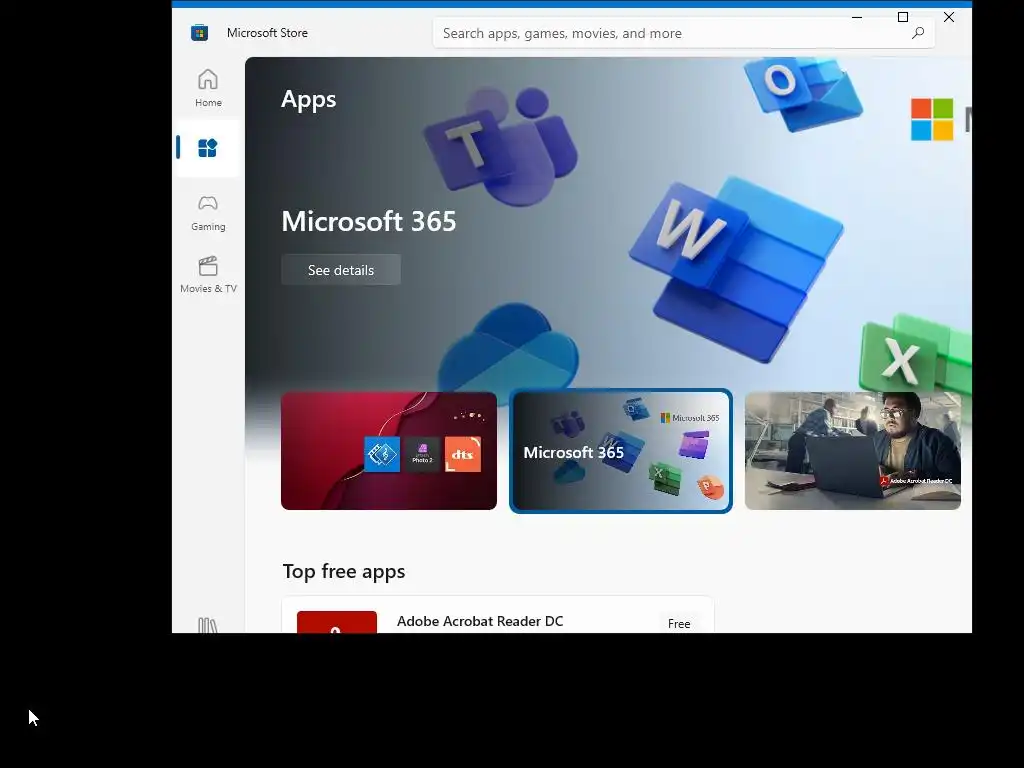
Task: Open the red DTS apps banner thumbnail
Action: pos(389,451)
